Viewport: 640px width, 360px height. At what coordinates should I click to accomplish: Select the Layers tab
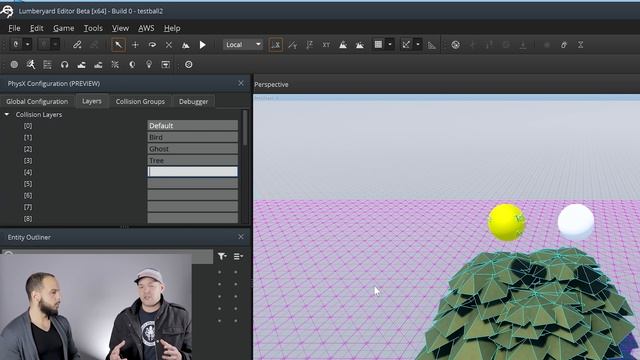pyautogui.click(x=92, y=101)
